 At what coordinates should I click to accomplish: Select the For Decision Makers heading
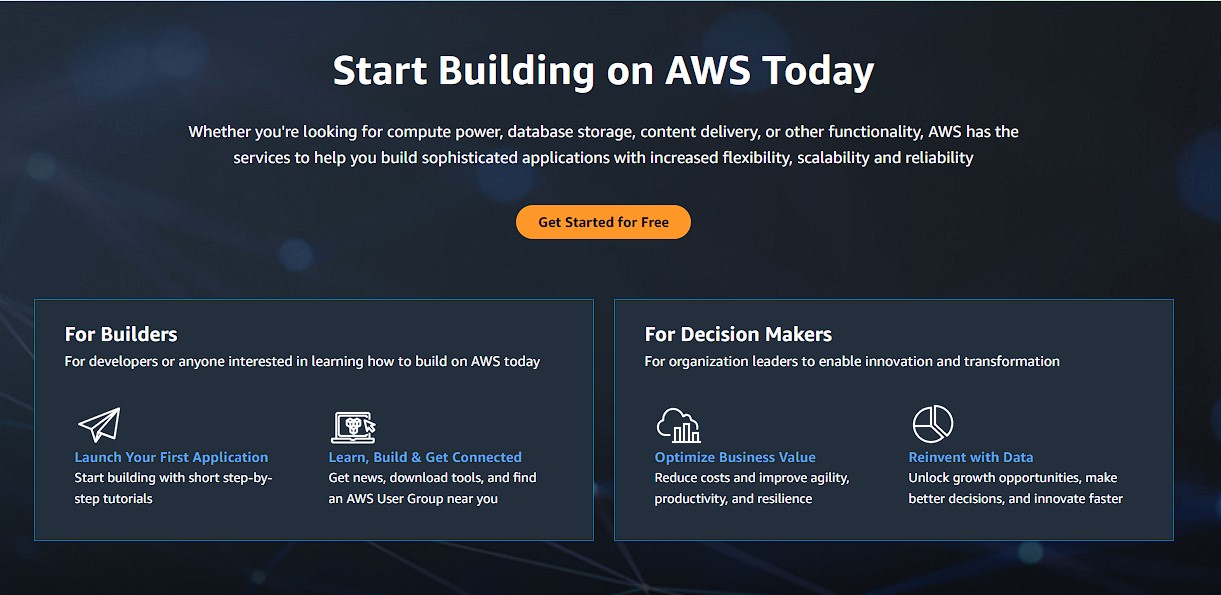738,334
